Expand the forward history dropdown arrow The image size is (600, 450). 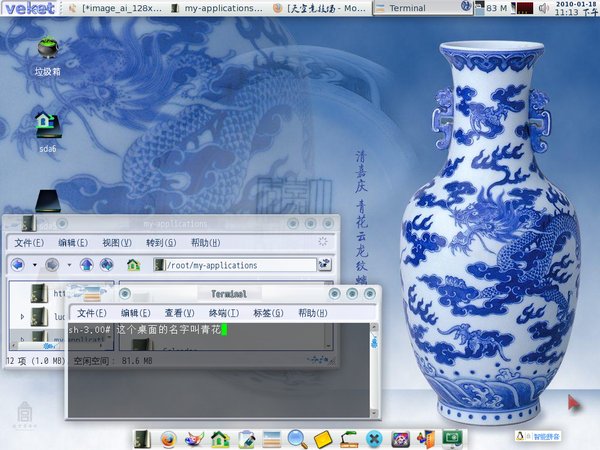pyautogui.click(x=68, y=265)
